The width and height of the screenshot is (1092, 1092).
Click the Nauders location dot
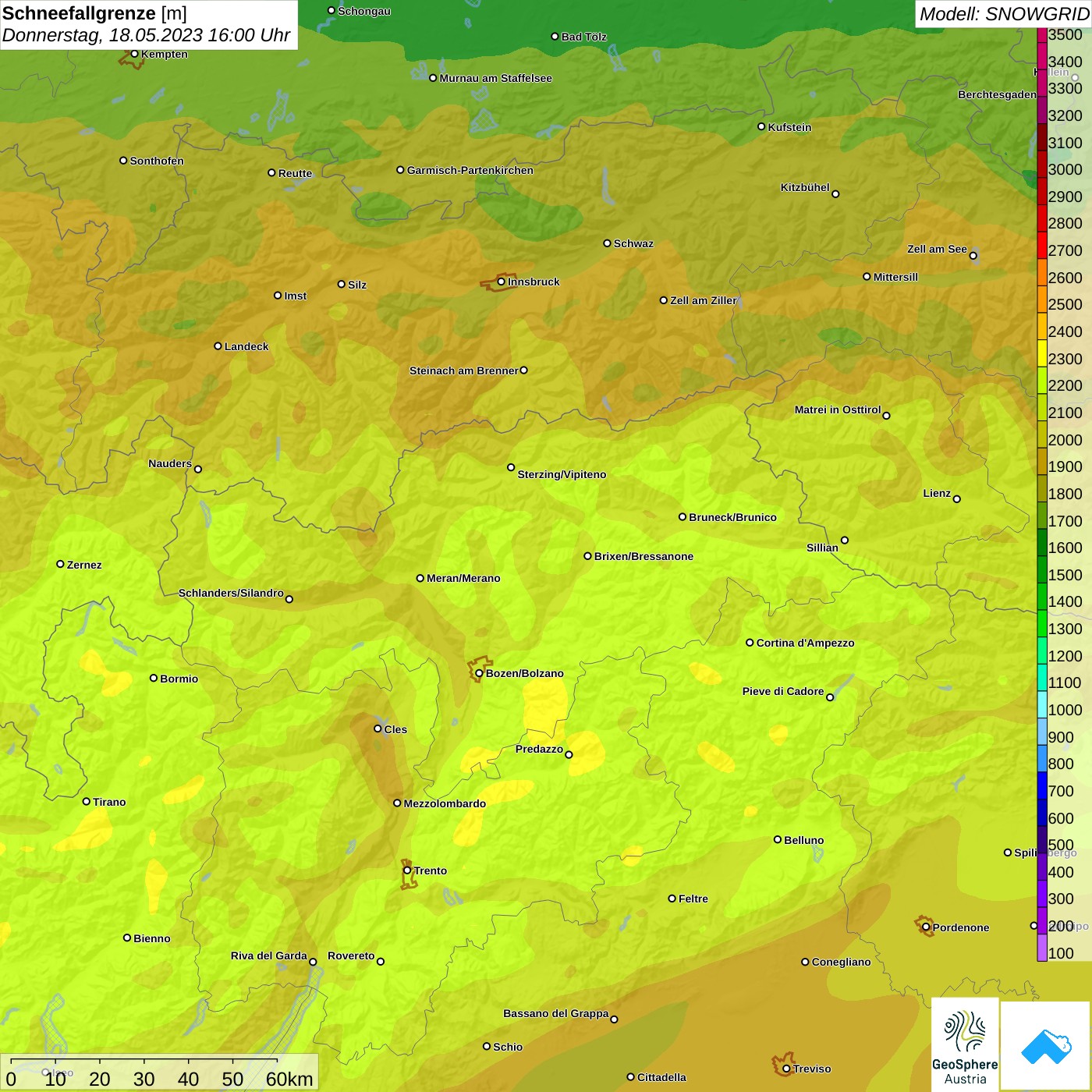click(198, 469)
